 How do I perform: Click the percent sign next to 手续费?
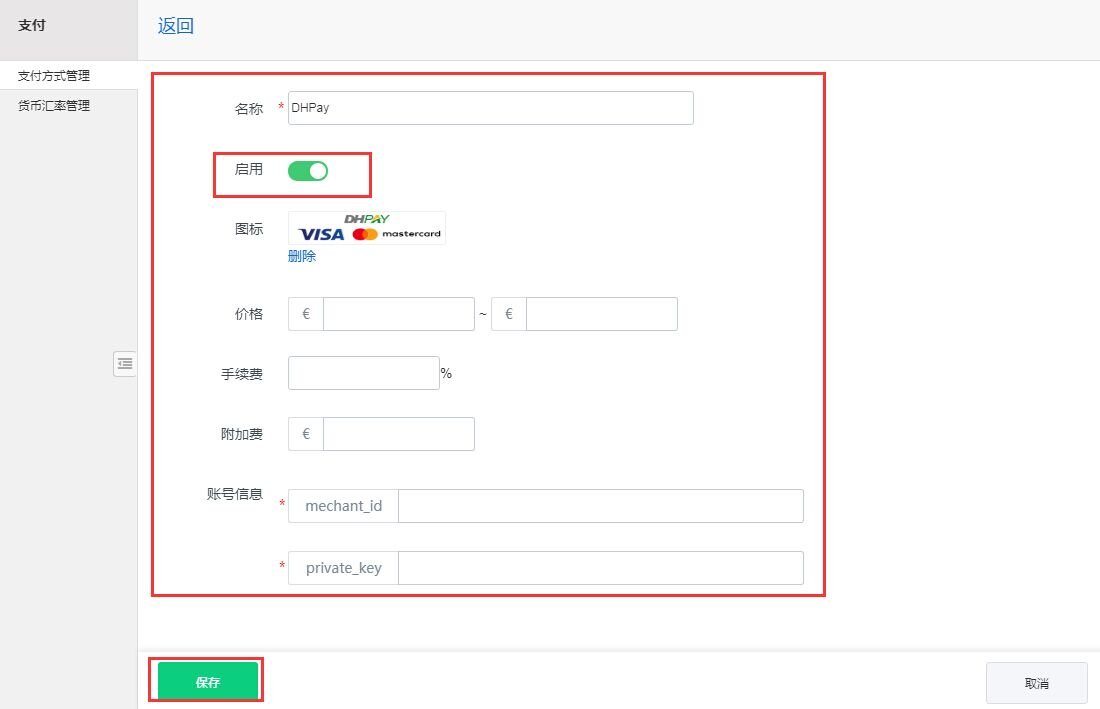click(x=446, y=373)
